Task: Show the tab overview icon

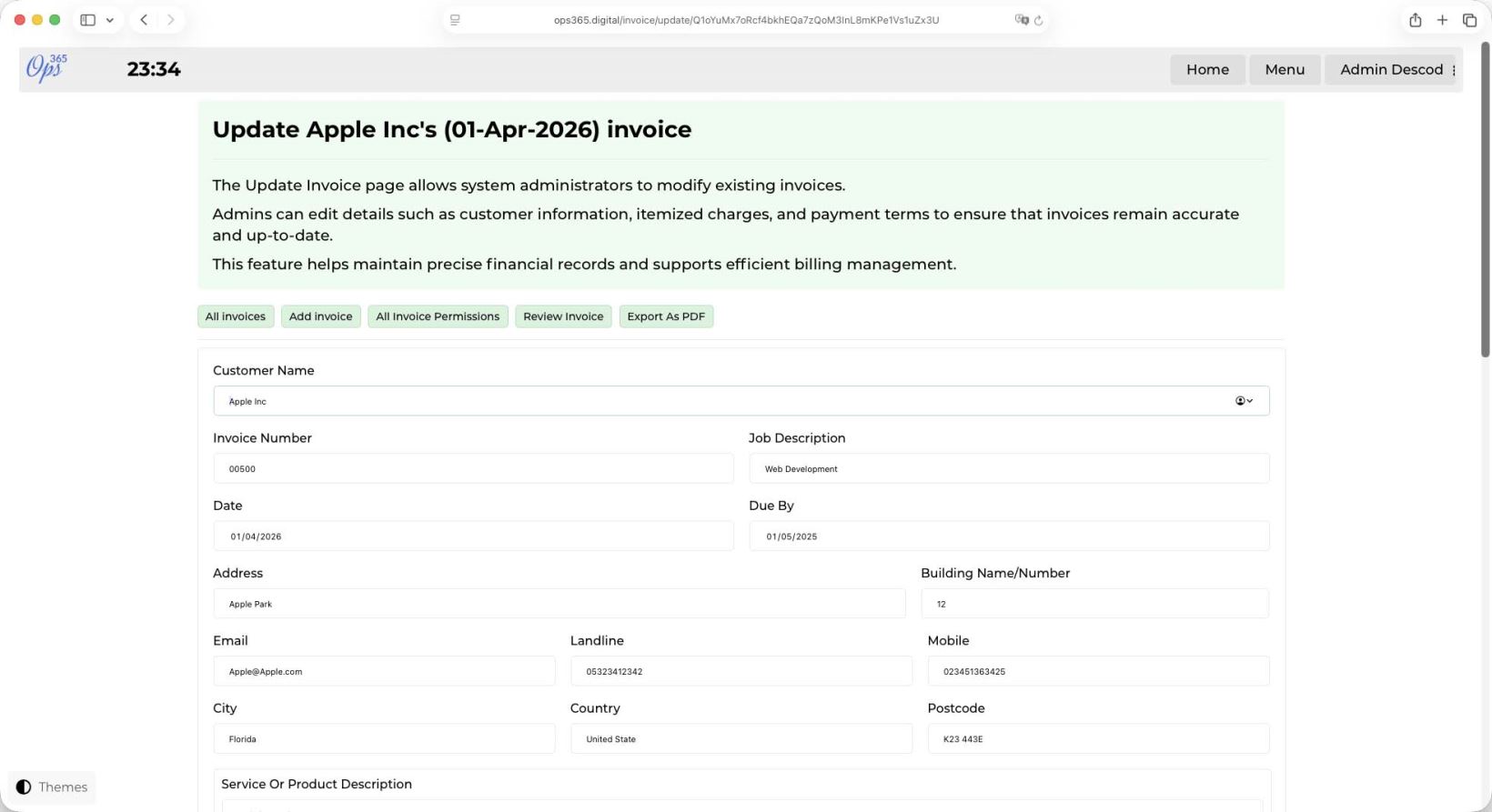Action: [x=1469, y=20]
